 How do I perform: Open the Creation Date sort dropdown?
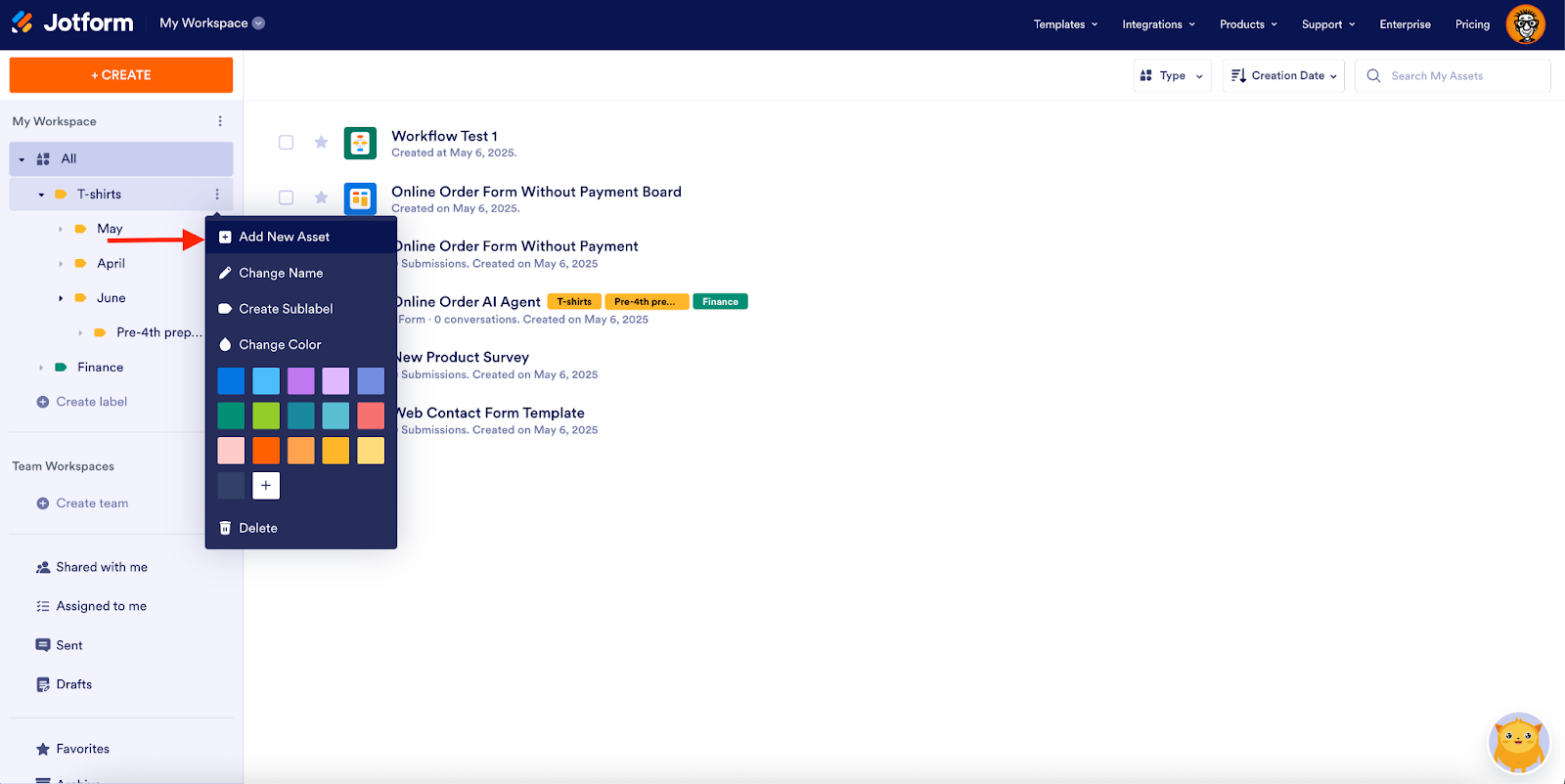click(1283, 75)
